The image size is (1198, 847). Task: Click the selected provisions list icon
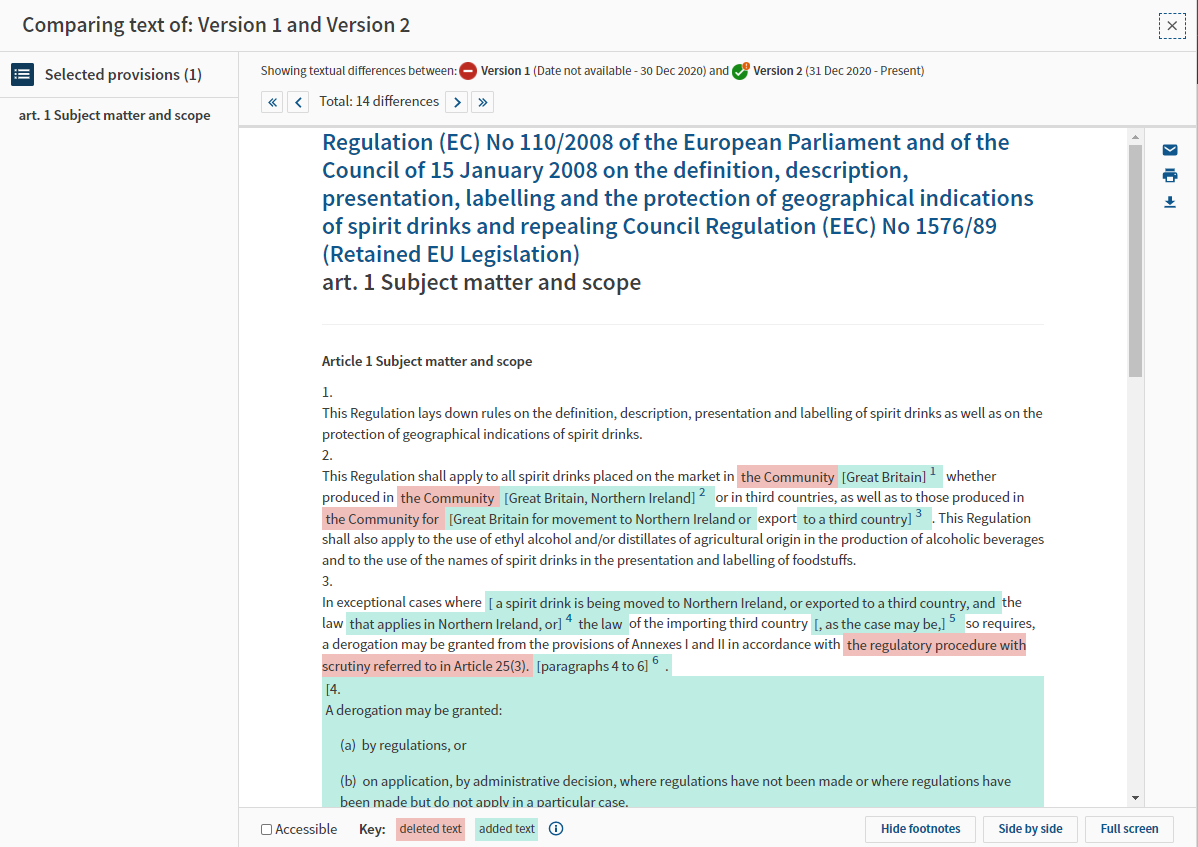click(x=22, y=74)
